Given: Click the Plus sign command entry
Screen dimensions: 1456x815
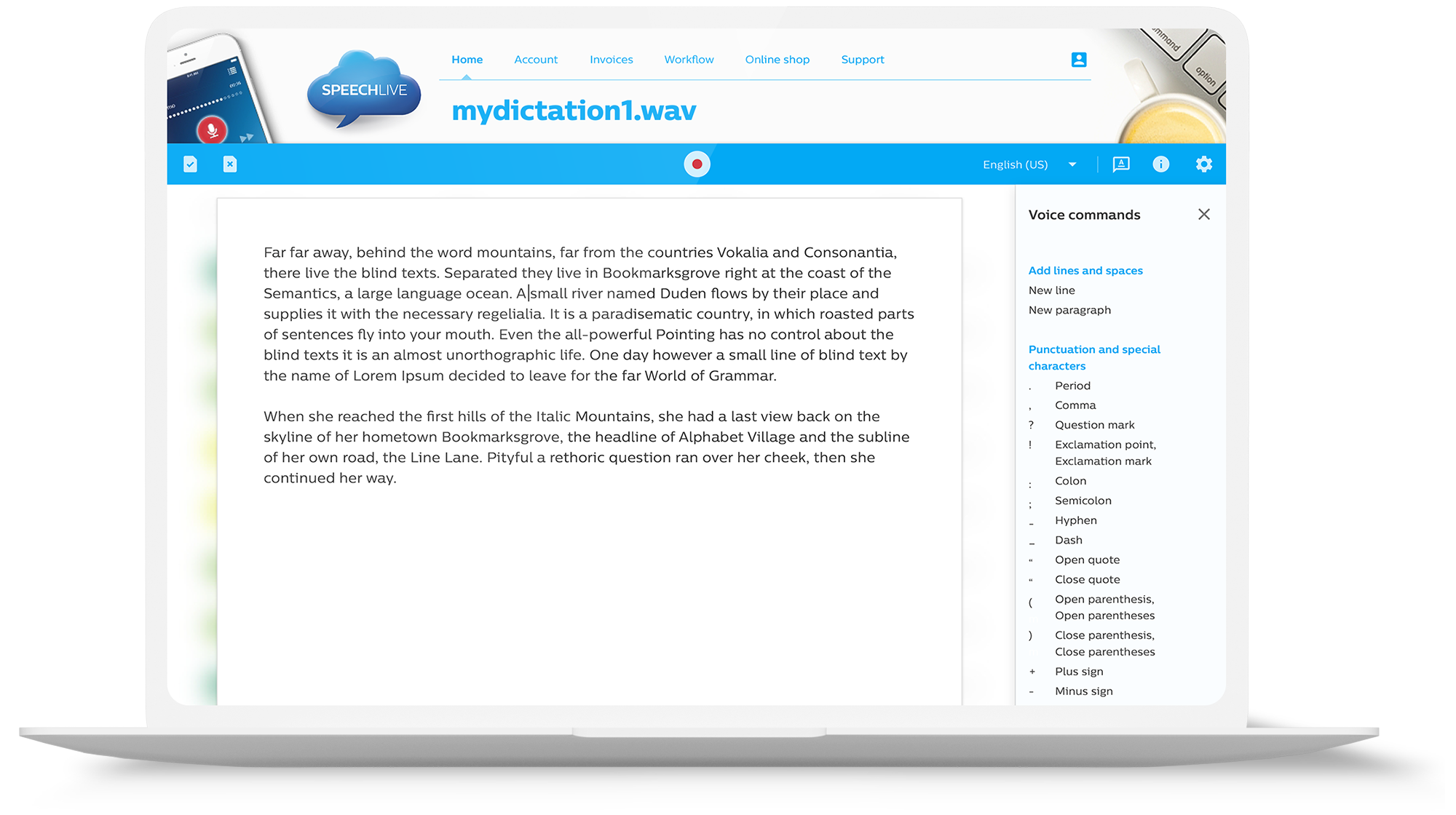Looking at the screenshot, I should (1079, 672).
